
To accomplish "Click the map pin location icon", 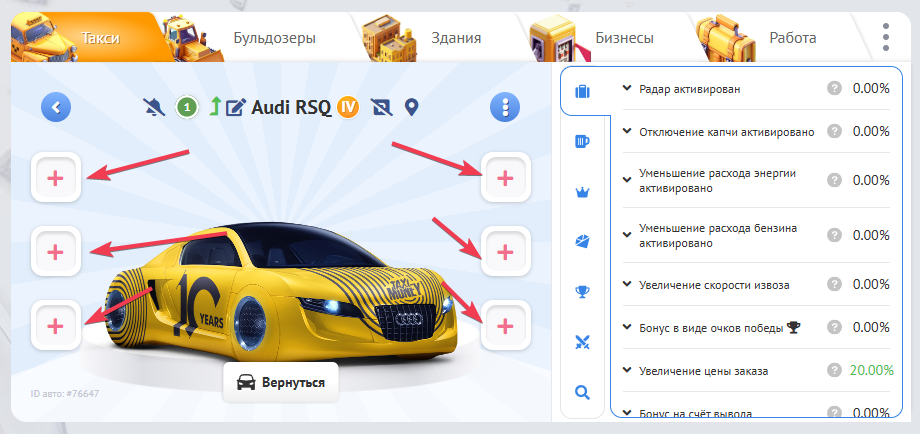I will [x=410, y=106].
